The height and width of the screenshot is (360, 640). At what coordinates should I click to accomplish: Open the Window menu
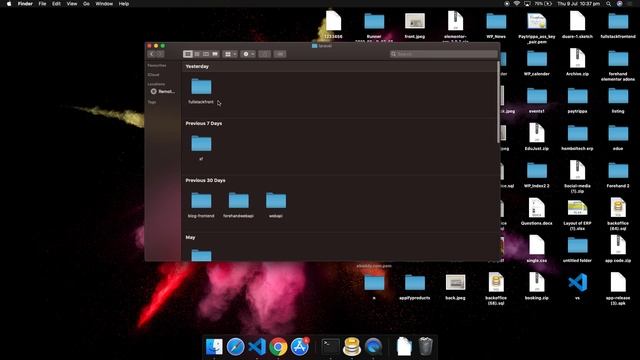tap(104, 4)
